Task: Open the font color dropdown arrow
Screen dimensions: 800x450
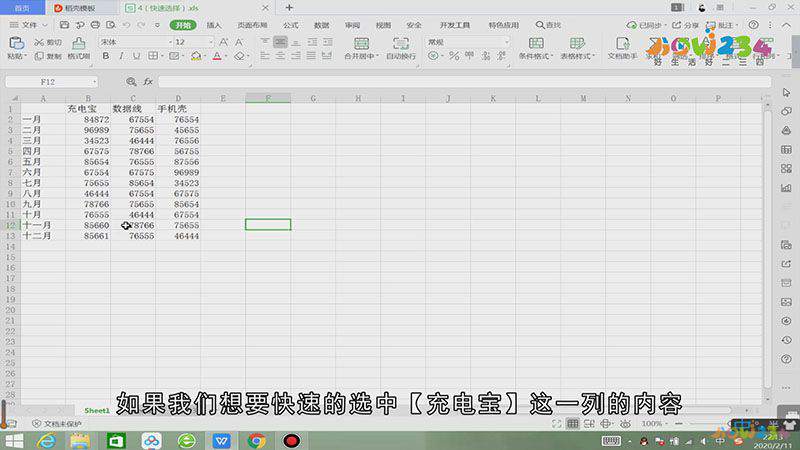Action: click(226, 57)
